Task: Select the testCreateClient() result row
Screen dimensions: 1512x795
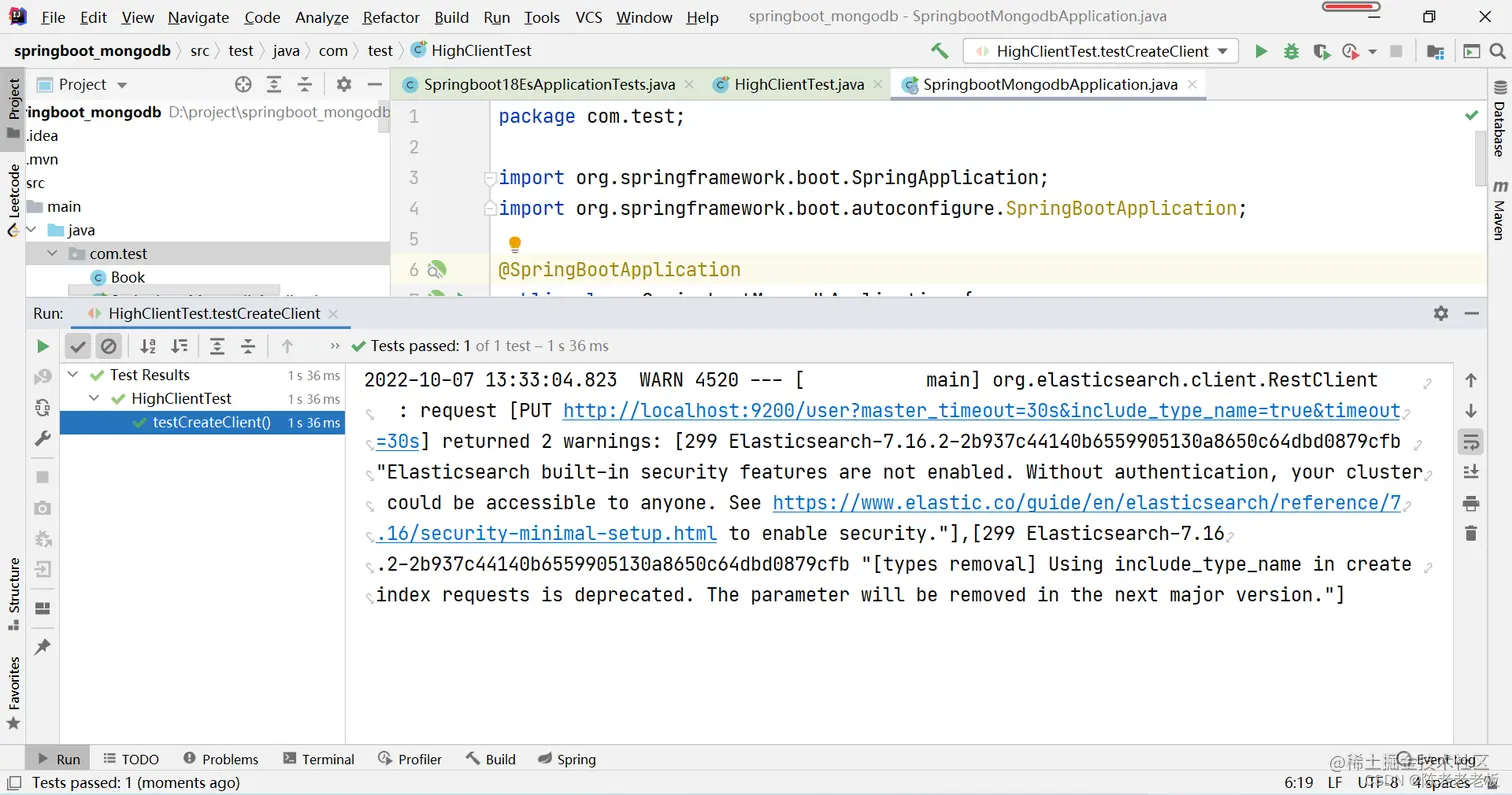Action: pyautogui.click(x=202, y=423)
